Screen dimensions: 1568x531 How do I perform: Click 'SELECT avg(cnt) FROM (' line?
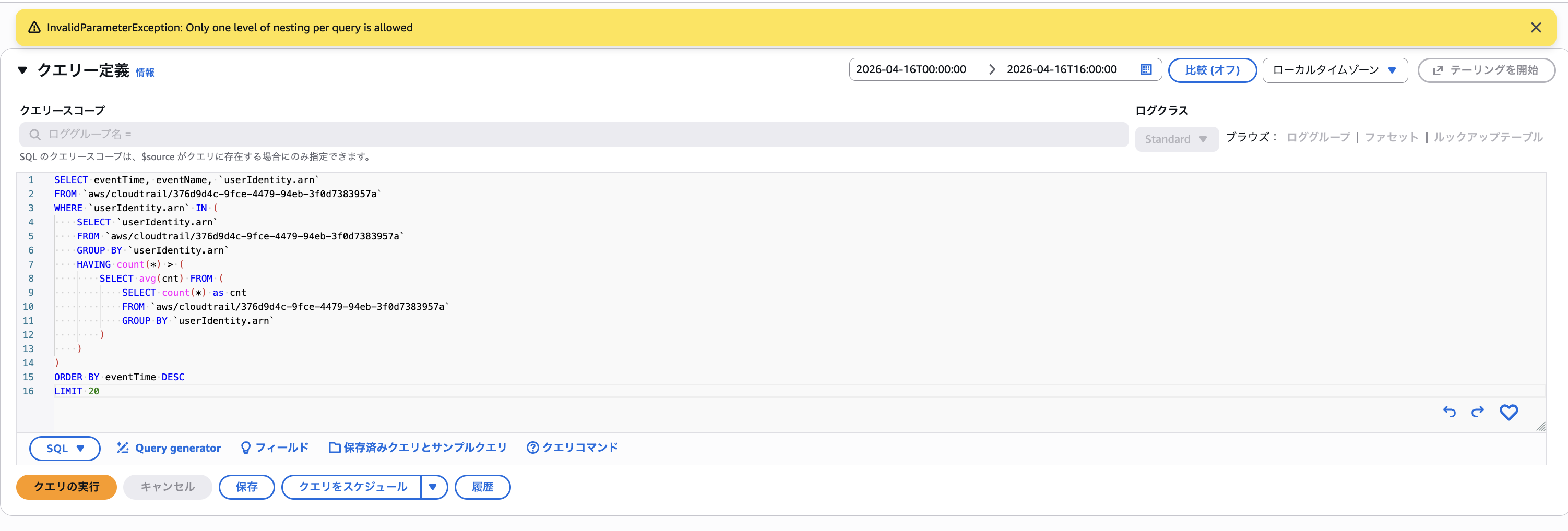pyautogui.click(x=161, y=279)
